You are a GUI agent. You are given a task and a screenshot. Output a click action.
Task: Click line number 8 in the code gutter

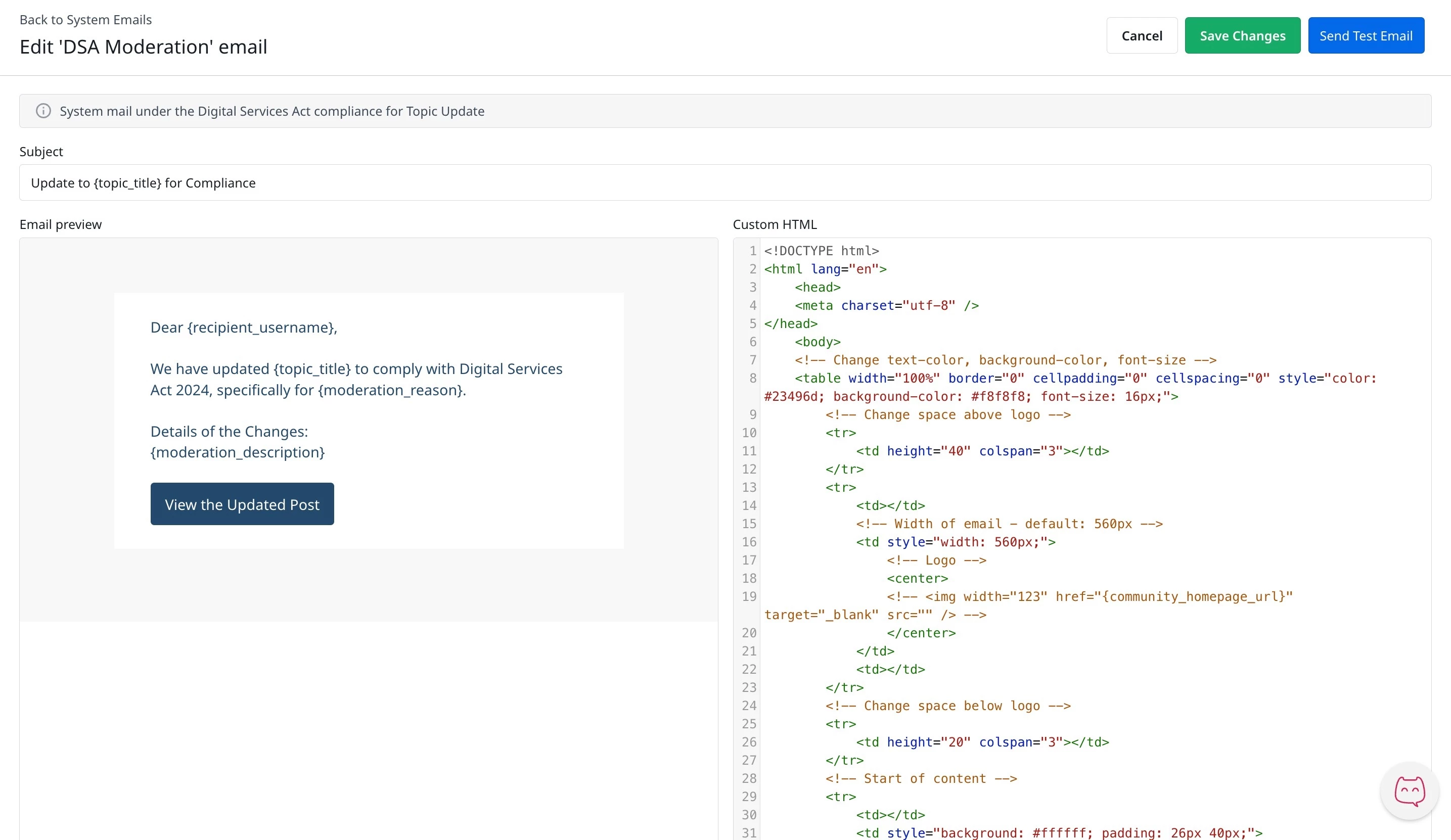tap(753, 378)
